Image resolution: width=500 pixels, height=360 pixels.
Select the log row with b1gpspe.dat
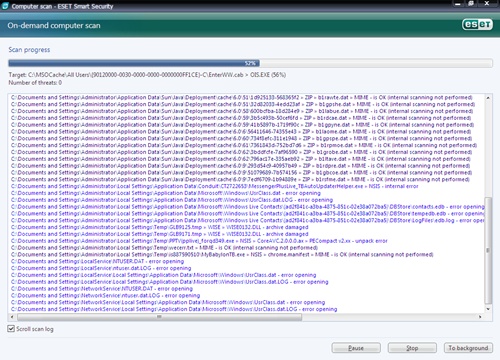(241, 138)
